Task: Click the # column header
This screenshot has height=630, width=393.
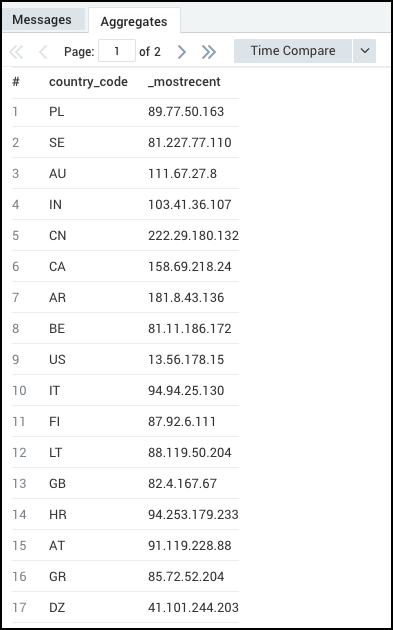Action: [16, 82]
